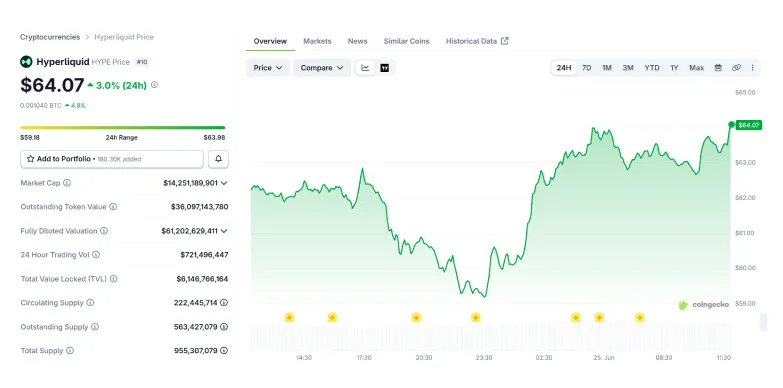Switch to line chart view icon
Viewport: 783px width, 388px height.
click(365, 68)
